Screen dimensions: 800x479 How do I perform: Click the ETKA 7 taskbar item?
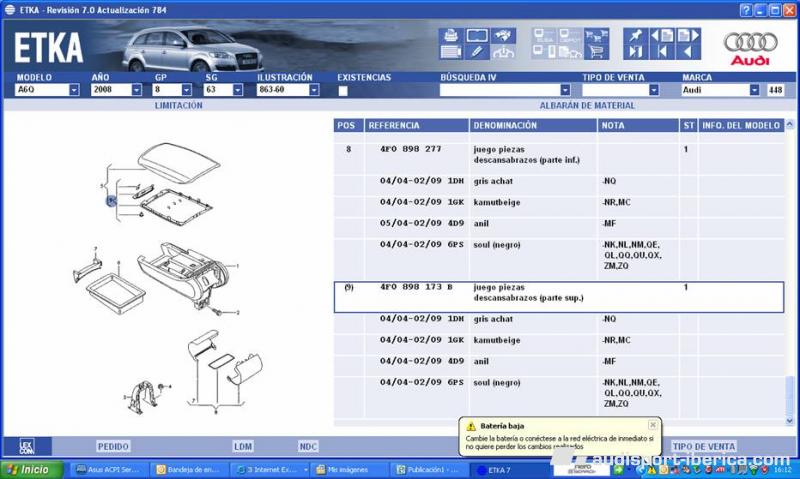coord(508,469)
